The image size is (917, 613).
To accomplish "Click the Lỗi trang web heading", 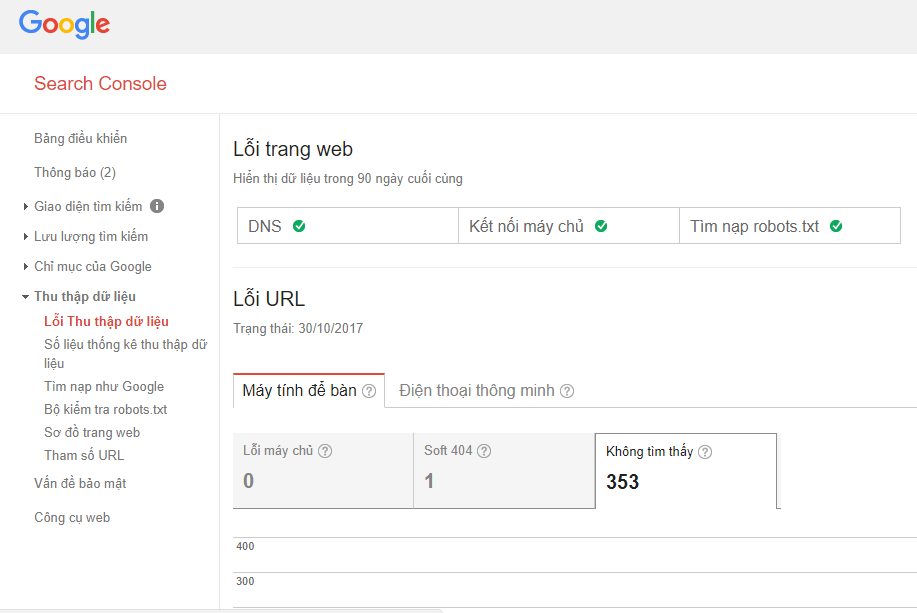I will pyautogui.click(x=293, y=149).
